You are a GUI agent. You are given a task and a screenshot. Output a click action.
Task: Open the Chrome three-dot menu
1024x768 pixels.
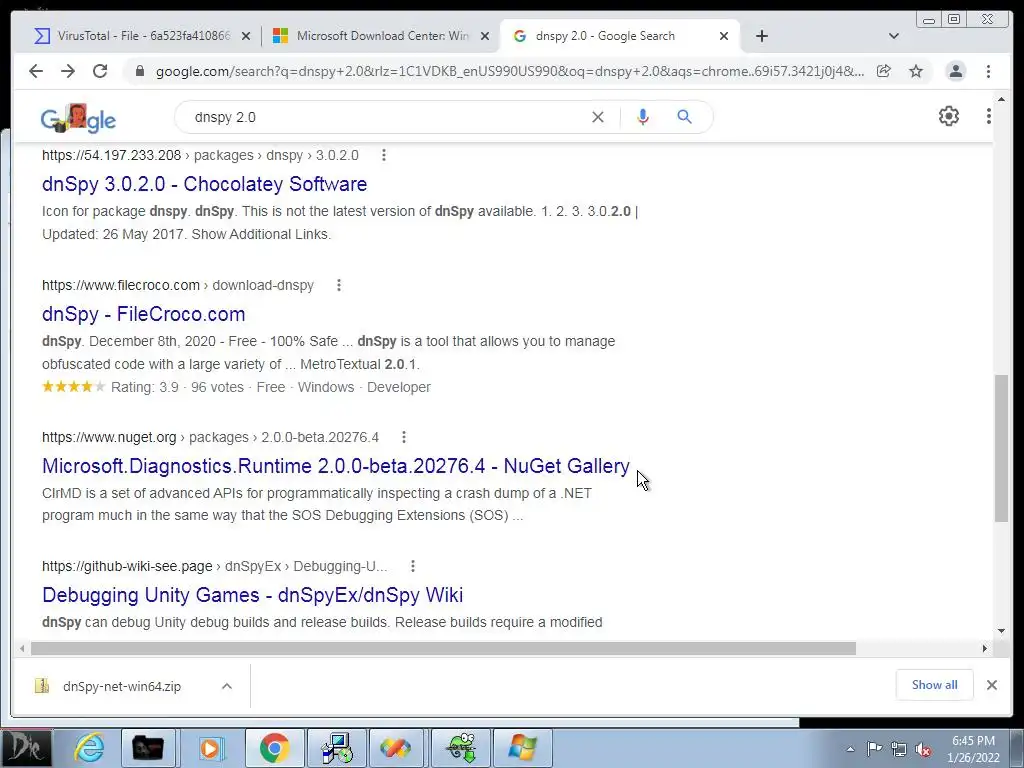pos(988,71)
